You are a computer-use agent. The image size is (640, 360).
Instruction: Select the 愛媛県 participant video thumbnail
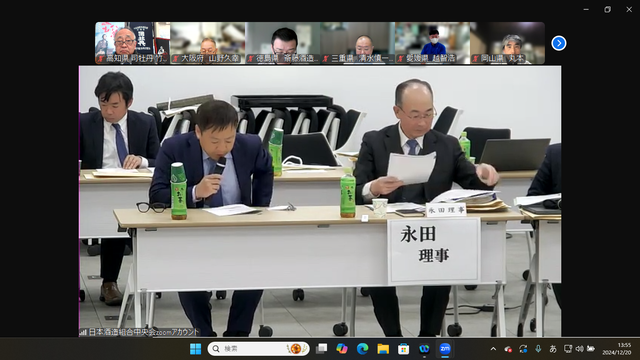(x=432, y=43)
